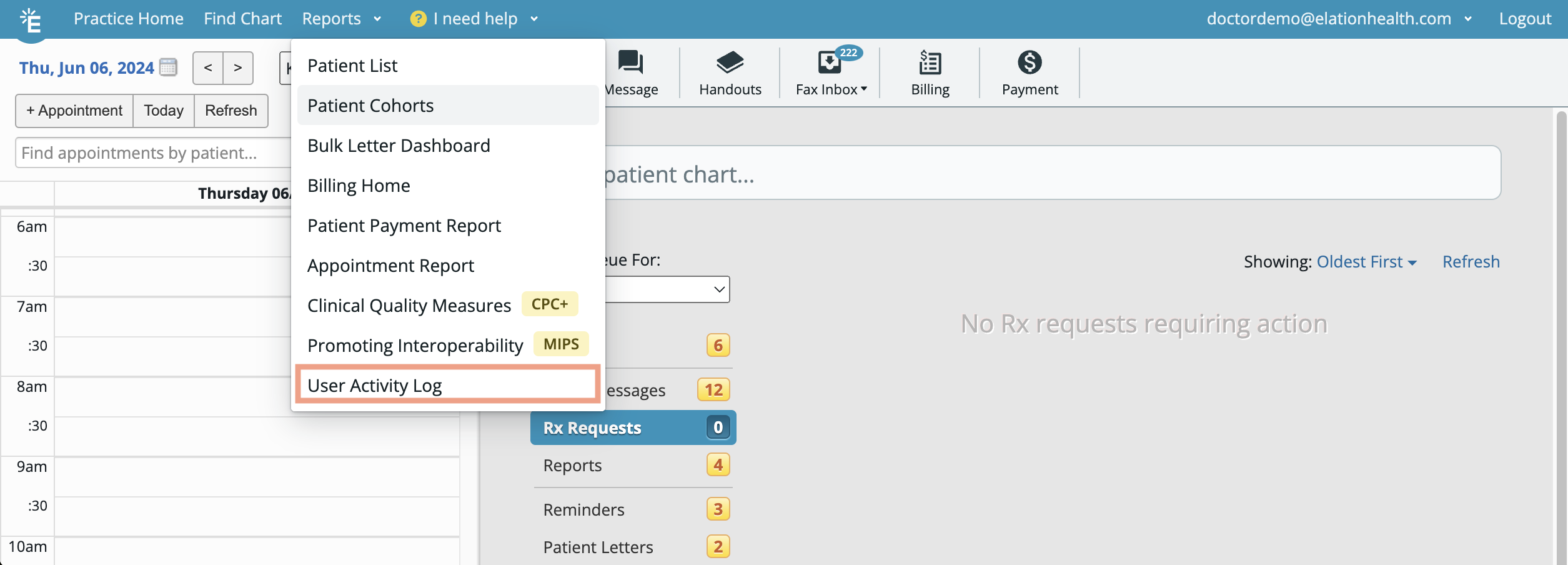1568x565 pixels.
Task: Open the Billing section
Action: pyautogui.click(x=929, y=72)
